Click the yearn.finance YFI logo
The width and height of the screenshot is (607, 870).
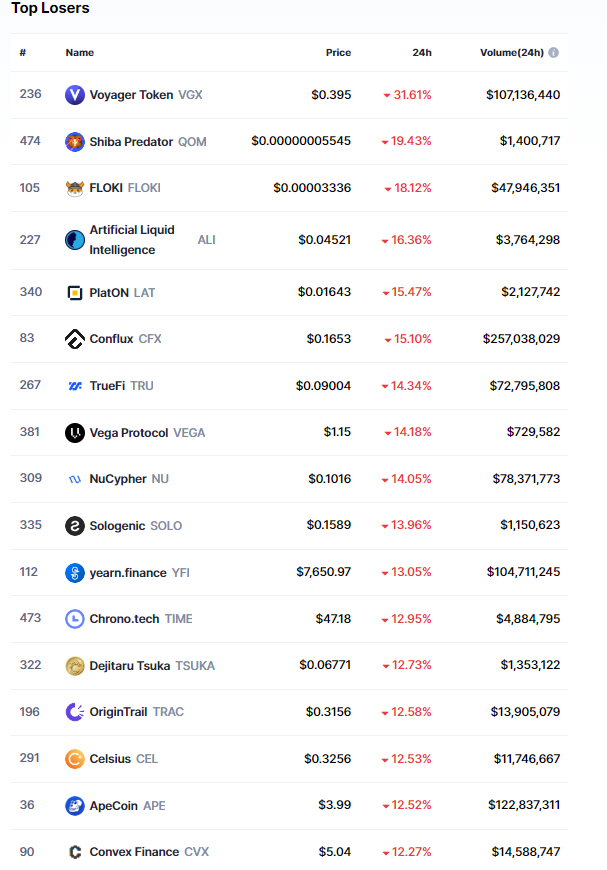(x=75, y=573)
